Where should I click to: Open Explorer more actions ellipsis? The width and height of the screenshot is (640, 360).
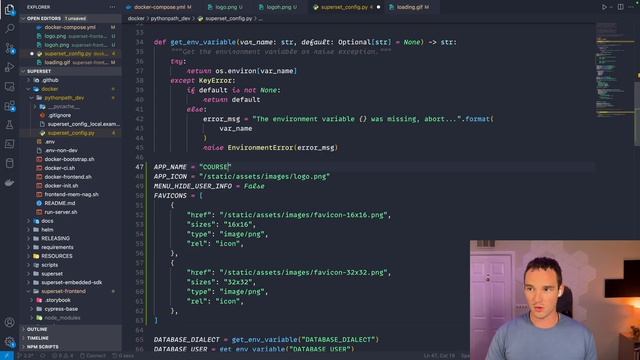tap(112, 7)
